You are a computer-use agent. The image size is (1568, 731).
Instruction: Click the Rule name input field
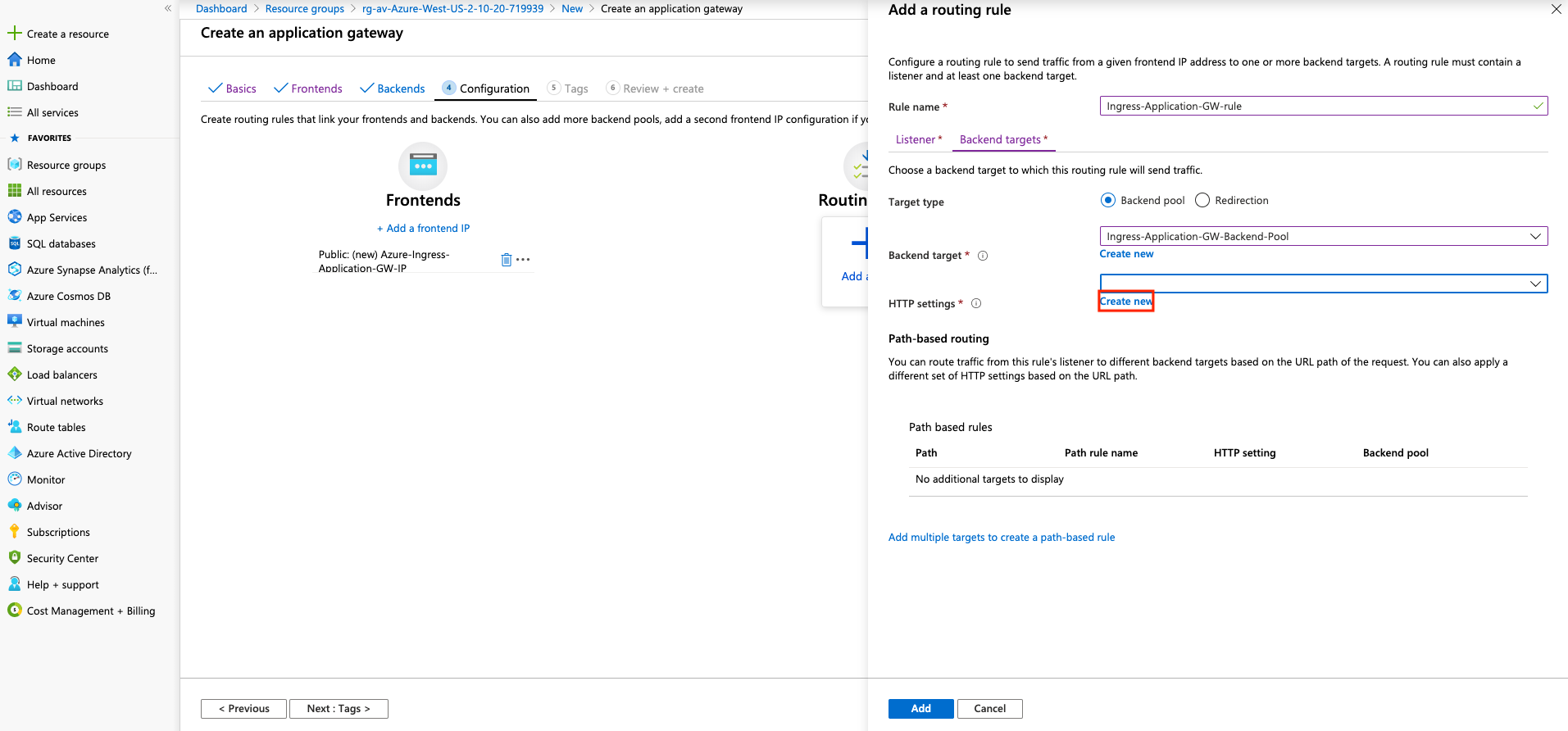click(x=1324, y=107)
